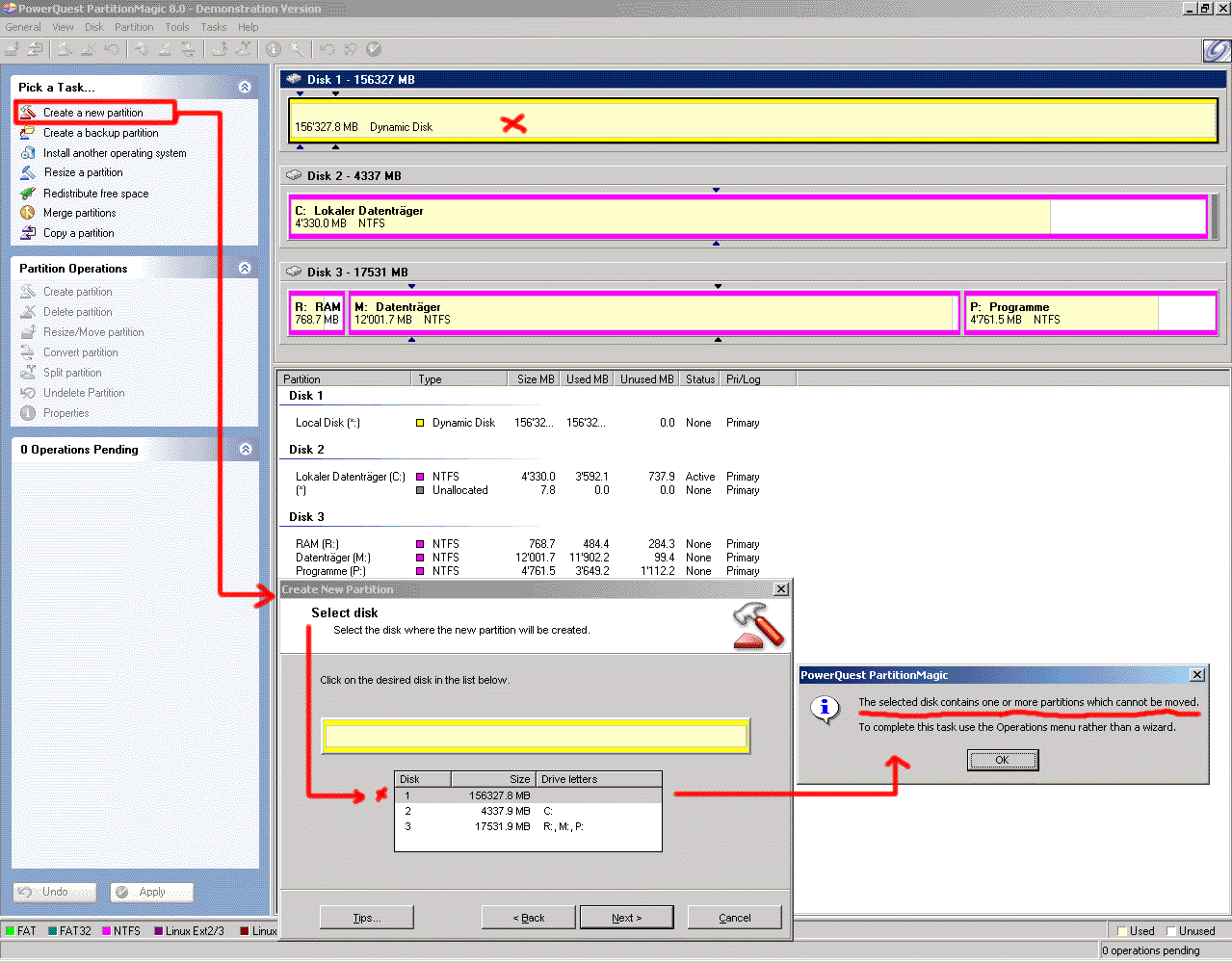Click the Used legend swatch
1232x963 pixels.
(x=1122, y=931)
